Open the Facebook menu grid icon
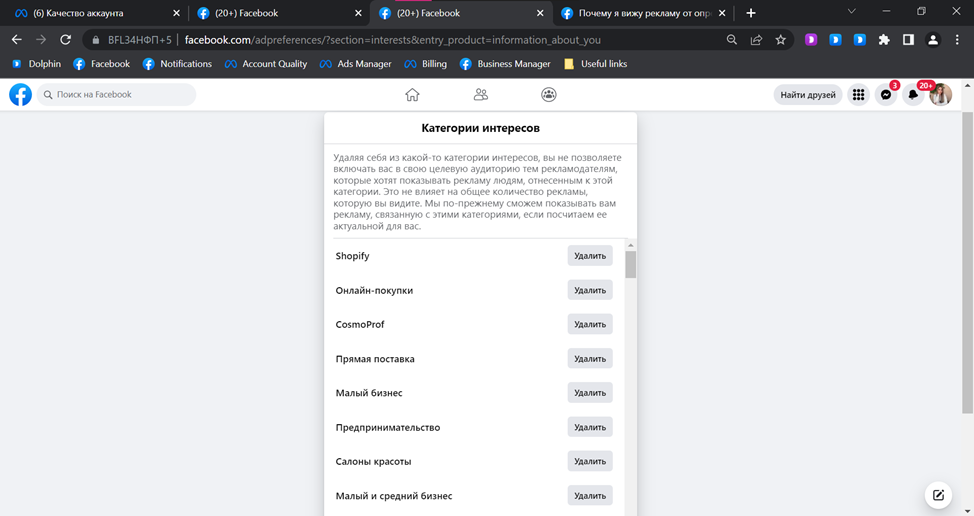 pyautogui.click(x=858, y=95)
